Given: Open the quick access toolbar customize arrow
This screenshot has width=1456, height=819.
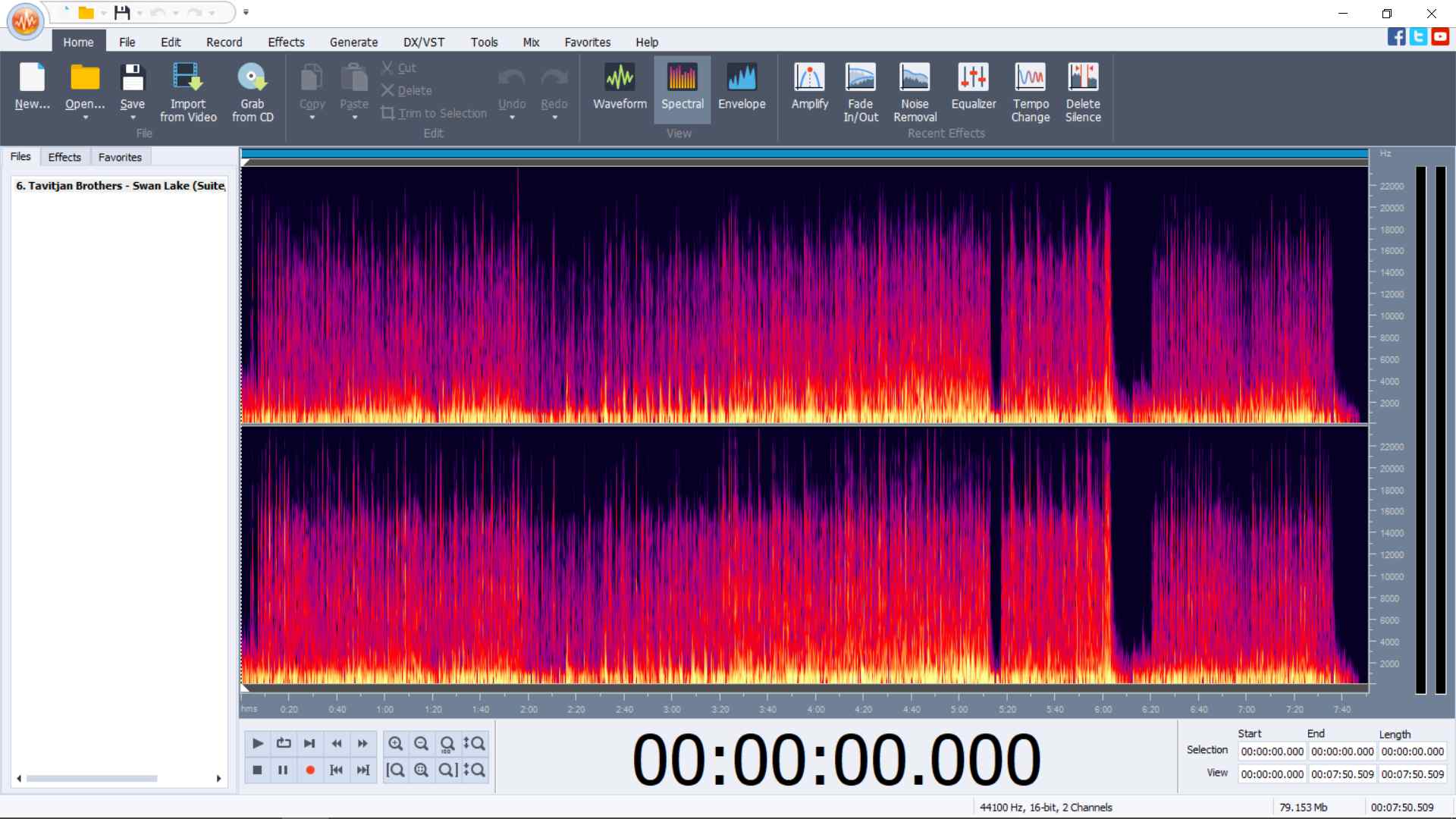Looking at the screenshot, I should [246, 12].
